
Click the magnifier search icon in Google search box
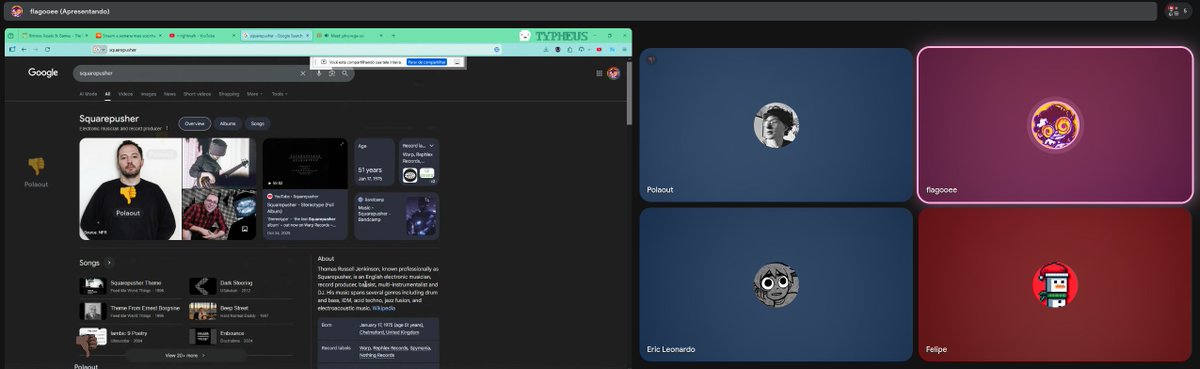pos(345,73)
